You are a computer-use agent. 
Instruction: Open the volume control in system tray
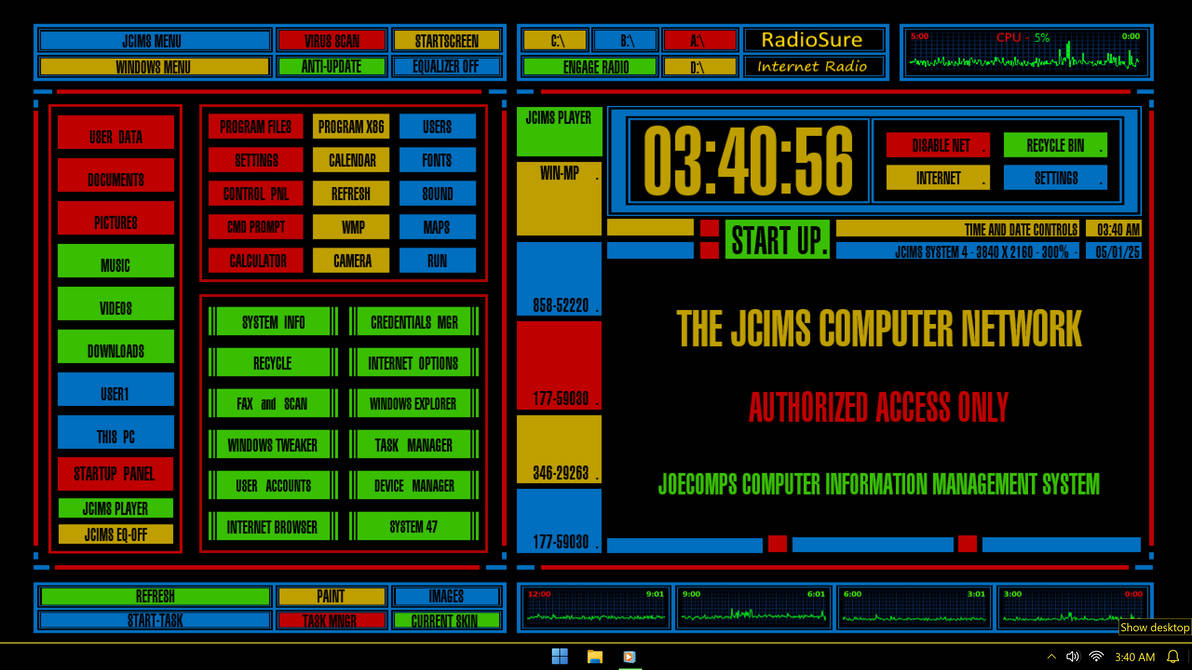click(1073, 656)
